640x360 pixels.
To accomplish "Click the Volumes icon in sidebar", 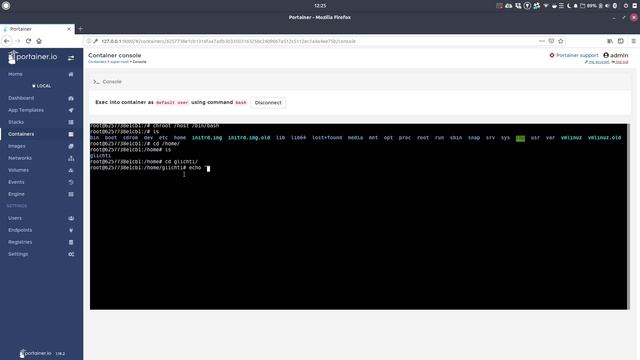I will pyautogui.click(x=71, y=170).
